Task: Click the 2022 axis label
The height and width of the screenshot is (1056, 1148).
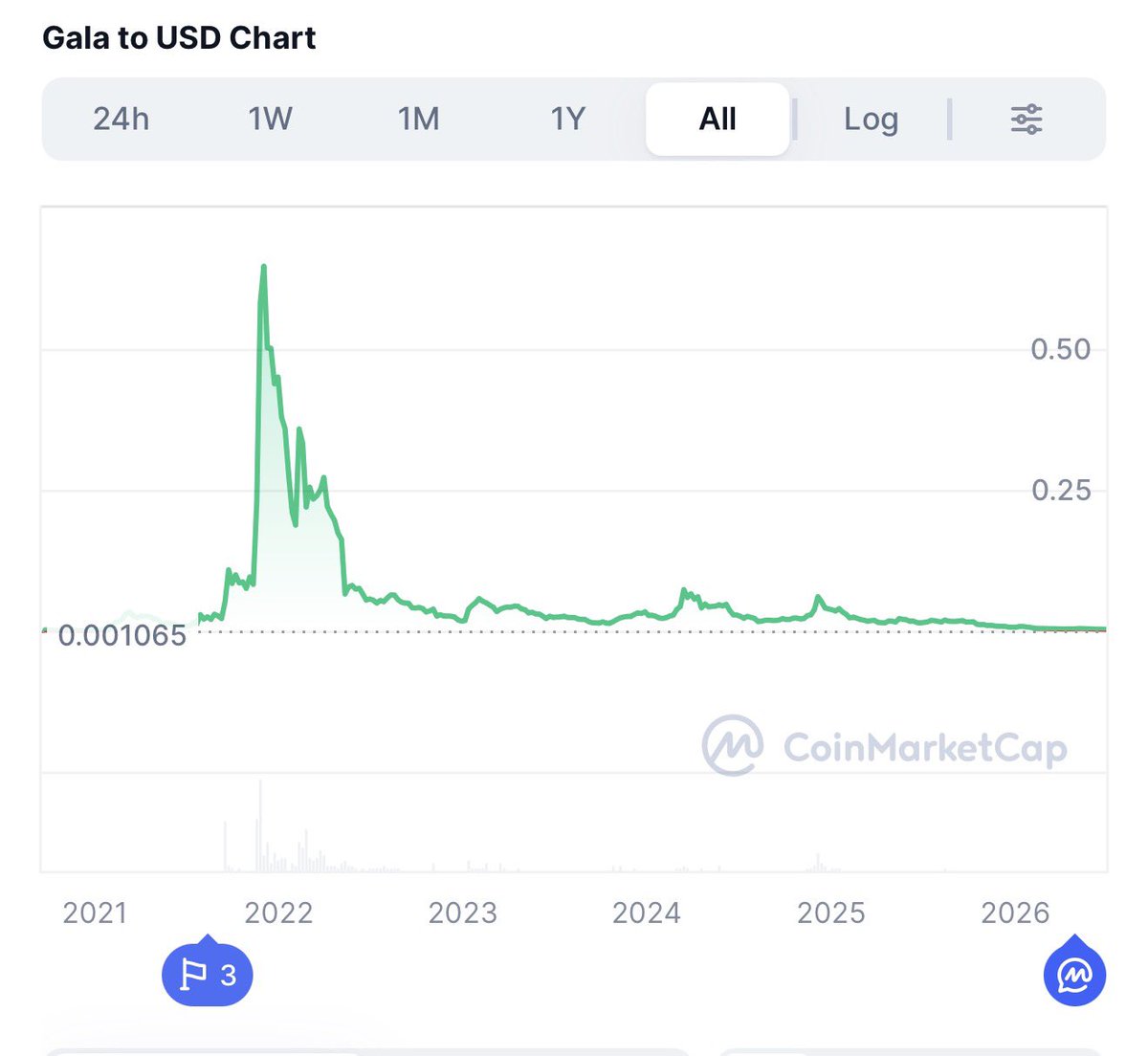Action: [278, 913]
